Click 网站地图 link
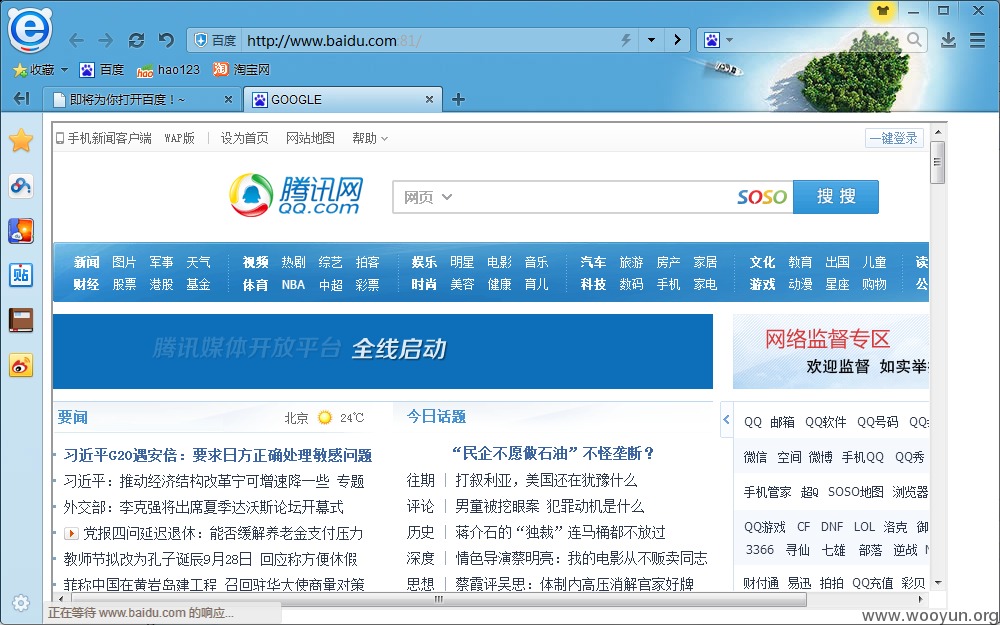 click(x=310, y=138)
